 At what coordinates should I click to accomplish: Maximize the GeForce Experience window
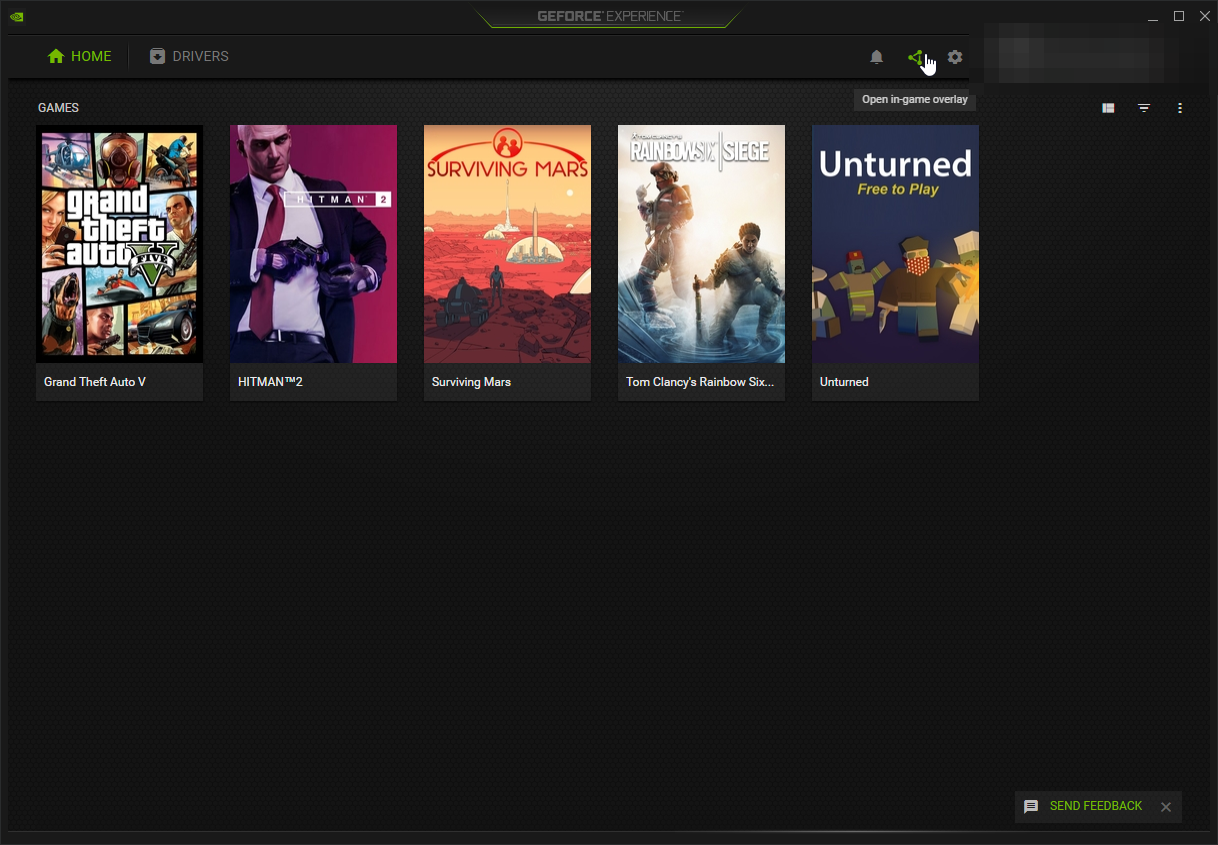1179,17
